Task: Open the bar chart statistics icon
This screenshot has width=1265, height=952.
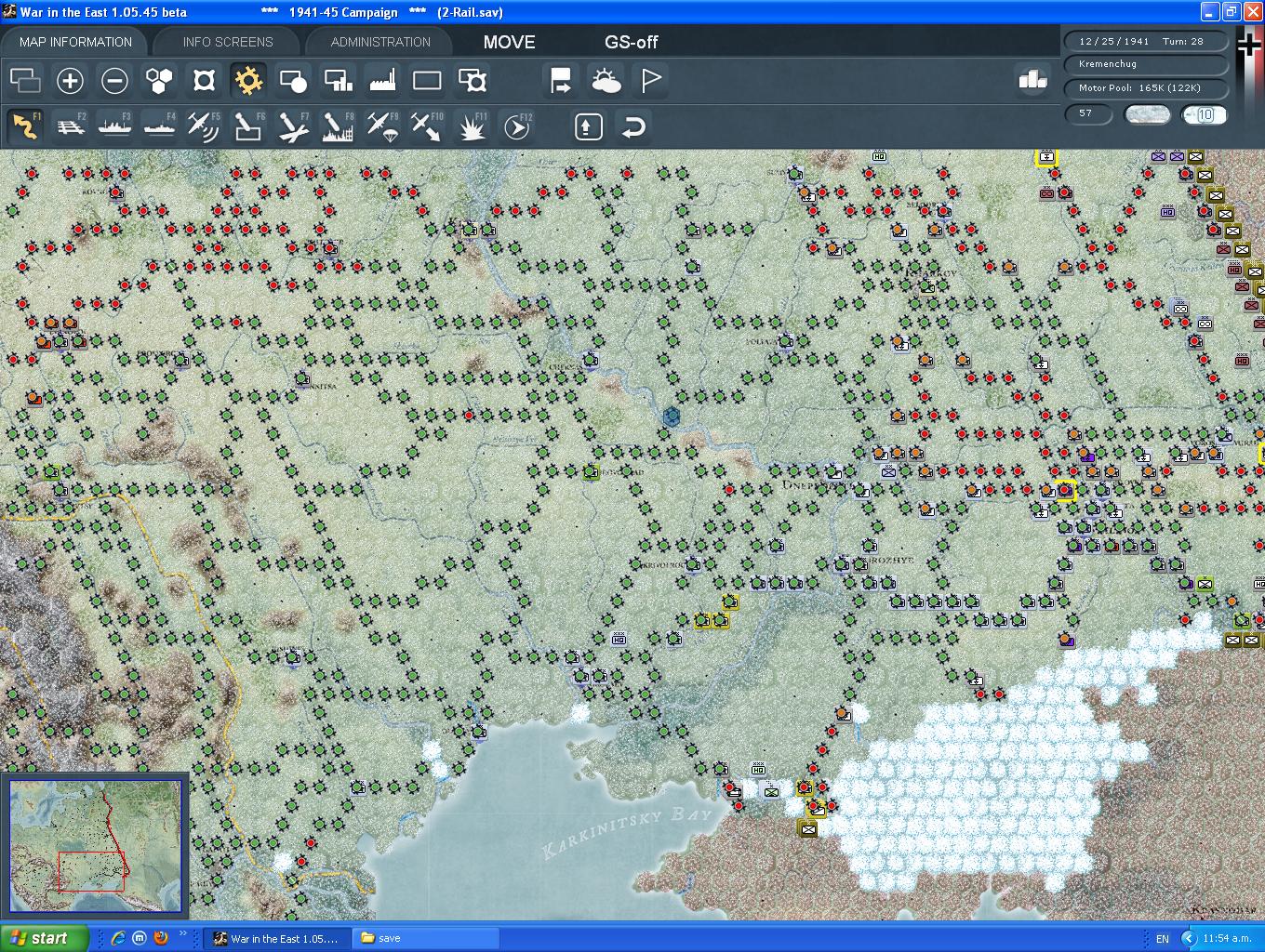Action: pyautogui.click(x=1032, y=80)
